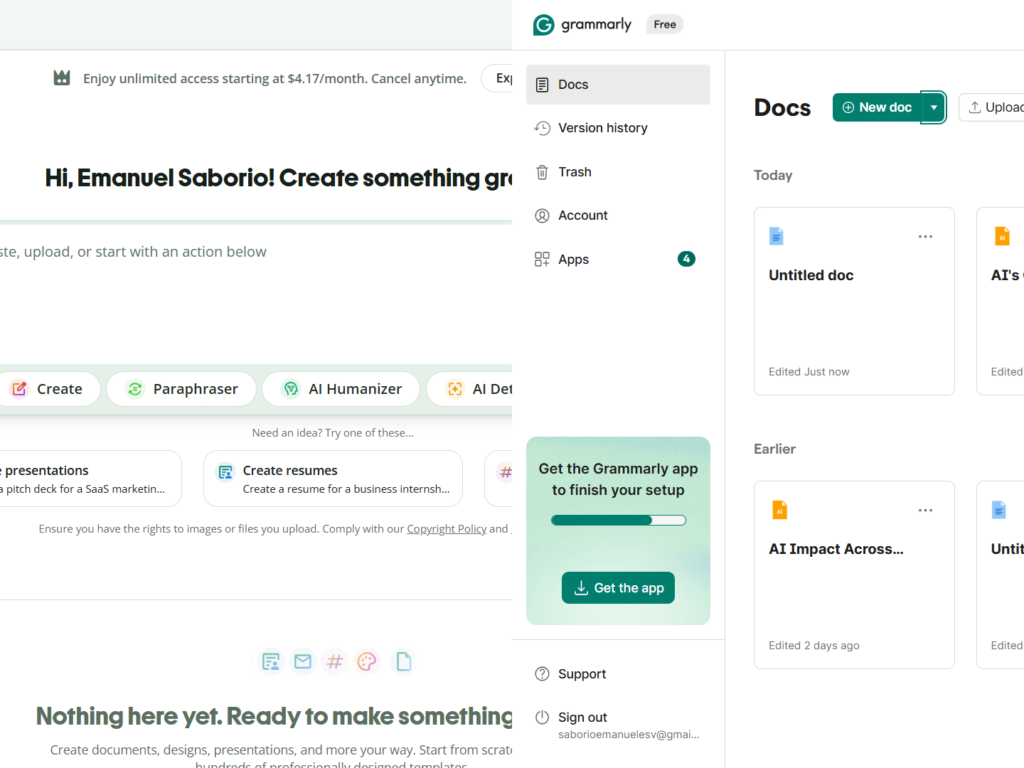This screenshot has width=1024, height=768.
Task: Click the Support question mark icon
Action: (x=542, y=674)
